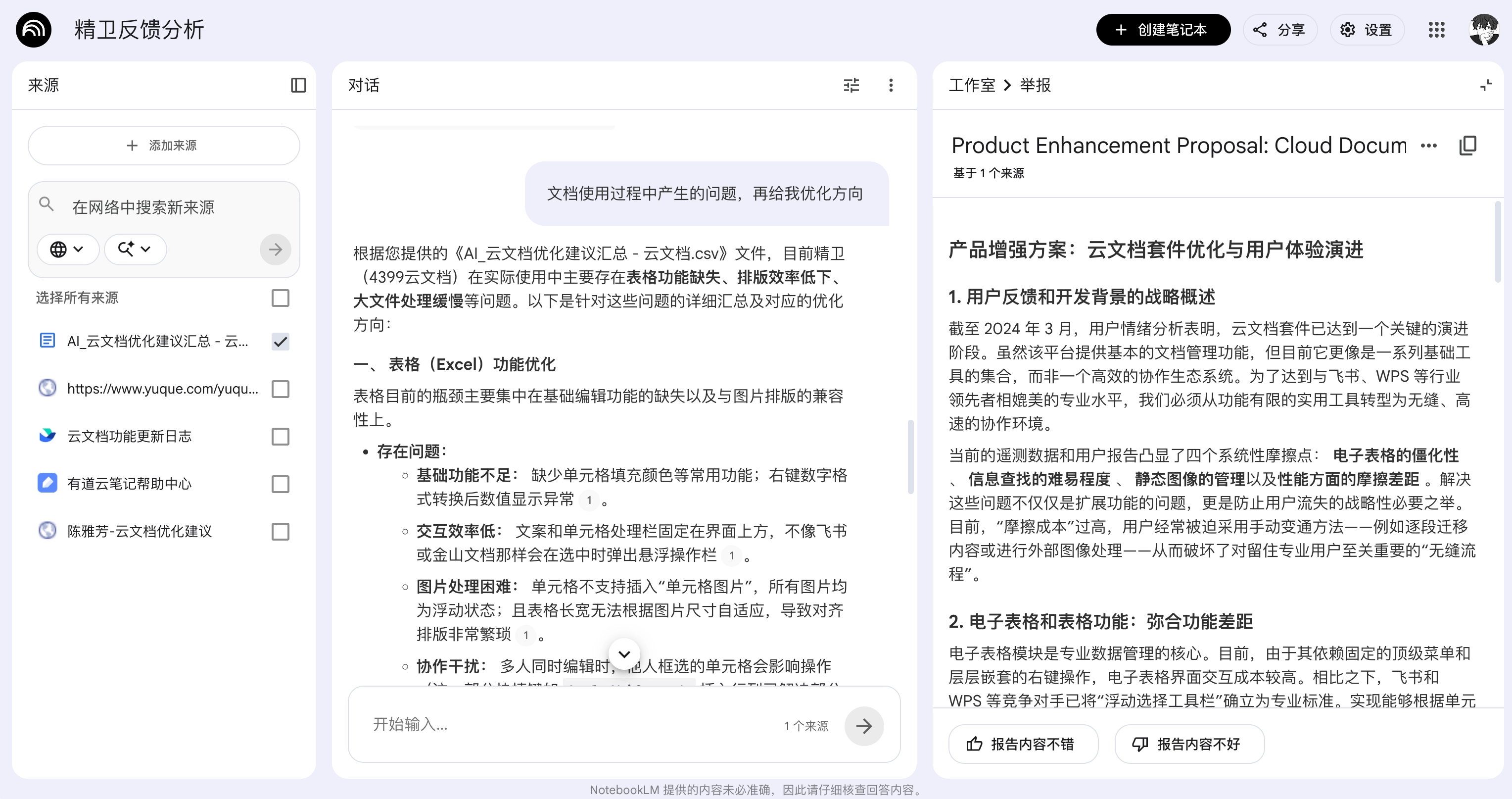Viewport: 1512px width, 799px height.
Task: Toggle 选择所有来源 checkbox
Action: [281, 298]
